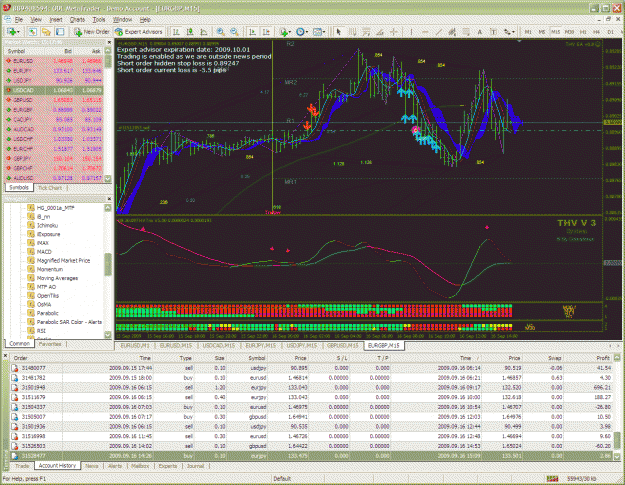Select the horizontal line drawing tool
The width and height of the screenshot is (625, 485).
point(425,32)
